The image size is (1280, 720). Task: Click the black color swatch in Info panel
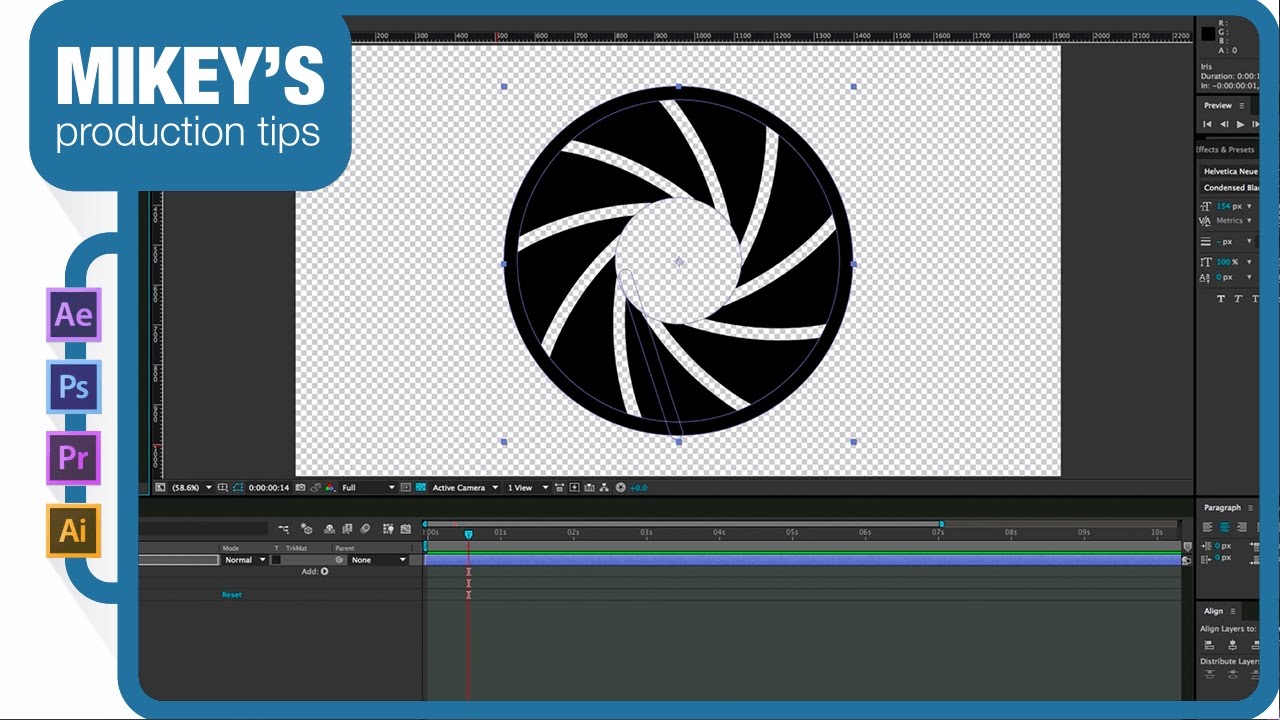tap(1208, 34)
